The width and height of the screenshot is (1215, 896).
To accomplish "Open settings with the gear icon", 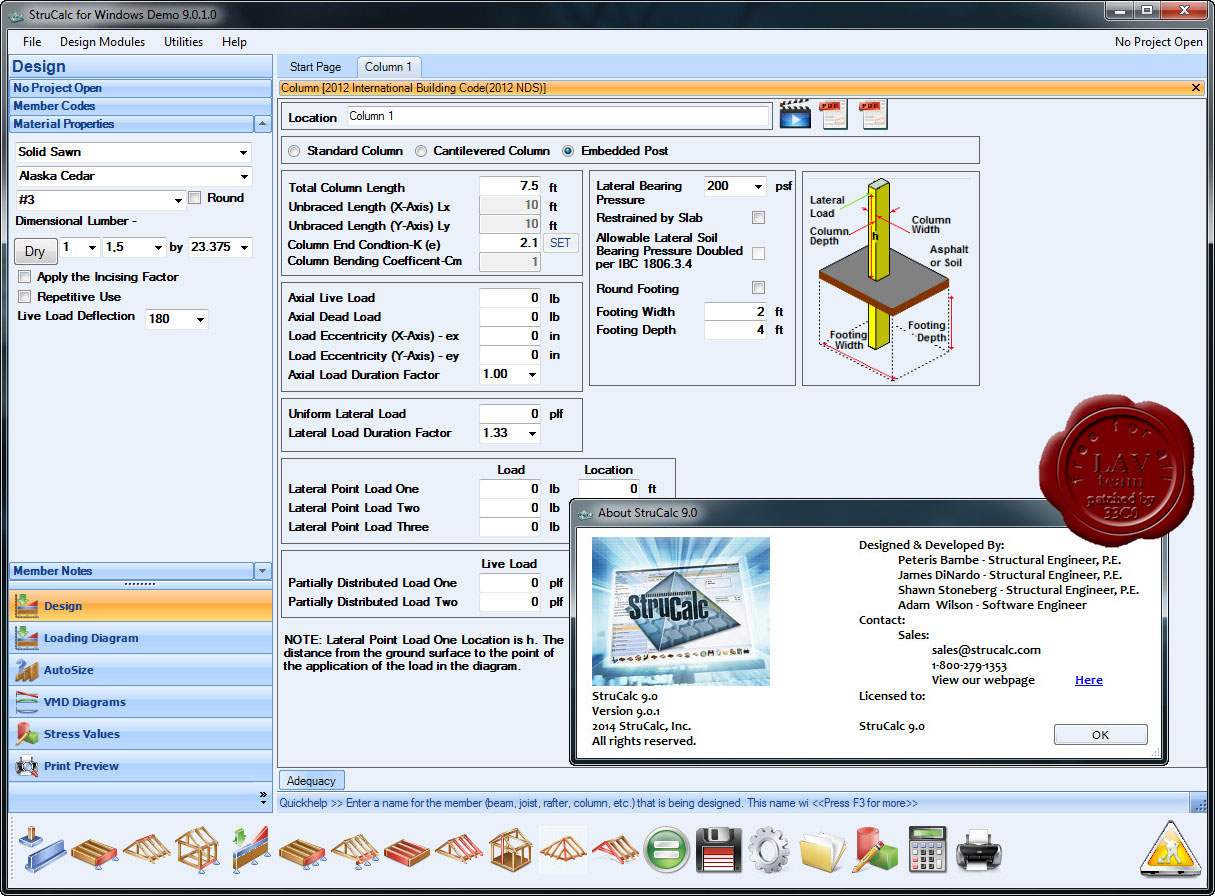I will (x=770, y=850).
